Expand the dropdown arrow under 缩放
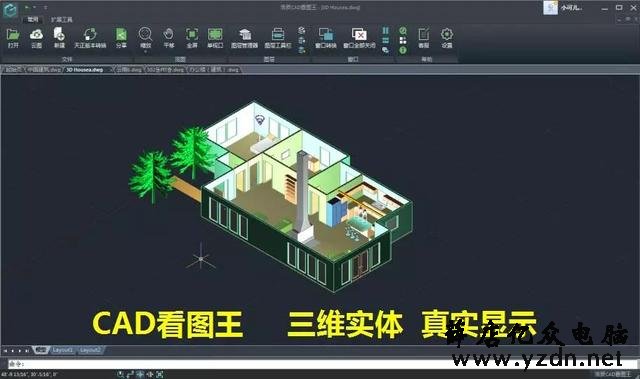The width and height of the screenshot is (640, 379). coord(145,52)
